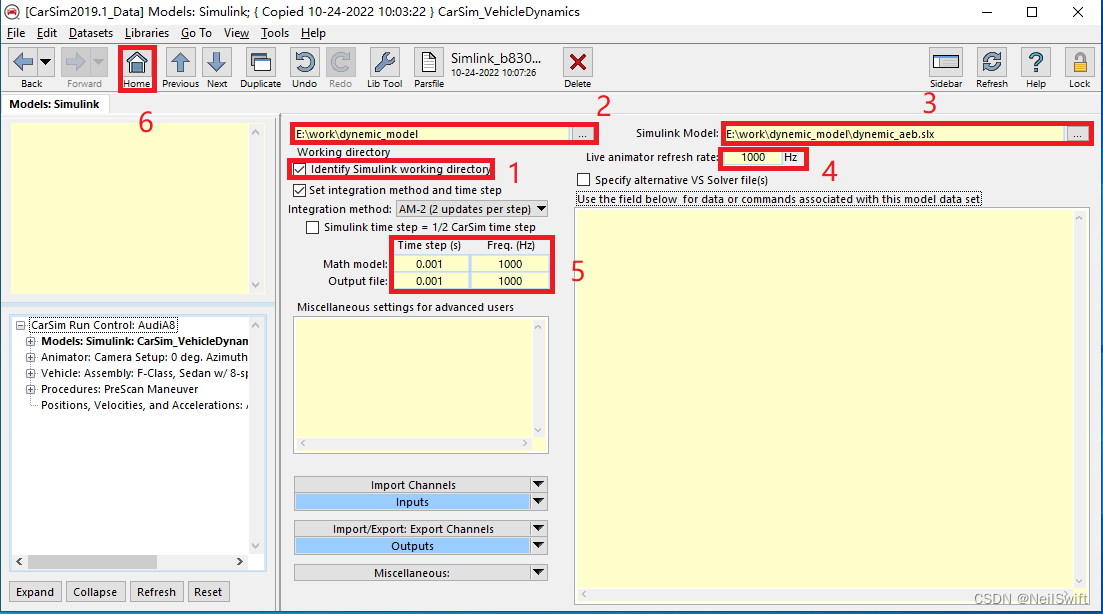The image size is (1103, 614).
Task: Click the Expand button
Action: click(35, 591)
